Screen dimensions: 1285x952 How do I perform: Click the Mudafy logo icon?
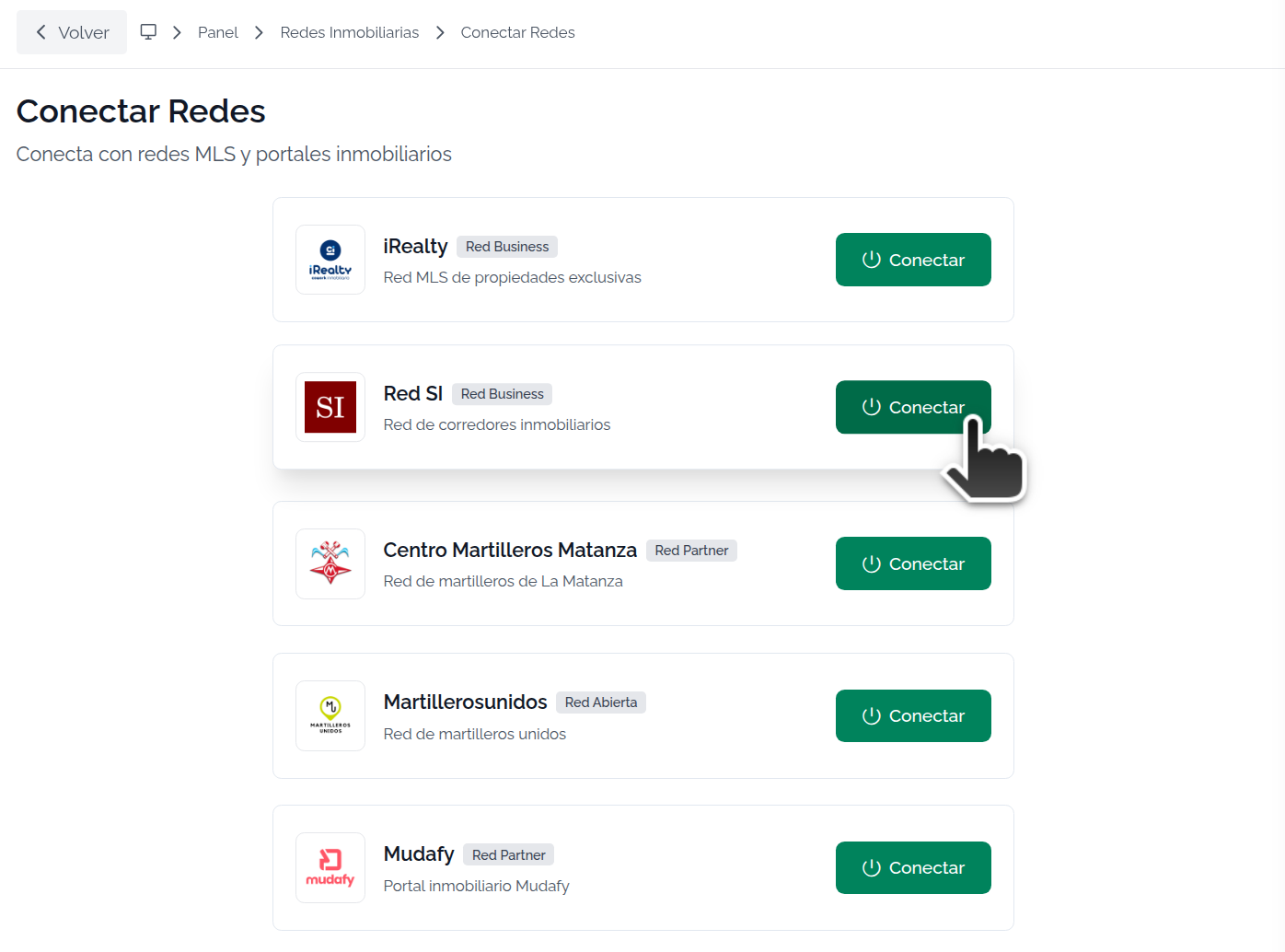(330, 867)
